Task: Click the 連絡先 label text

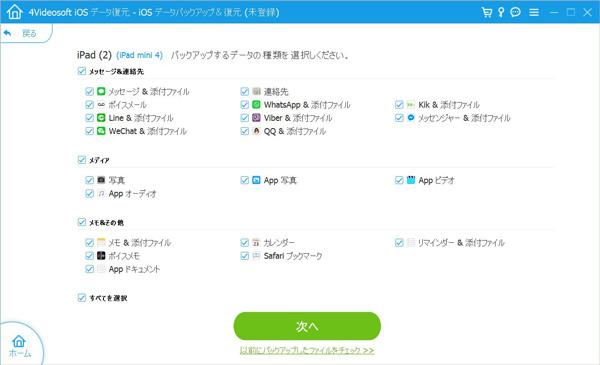Action: point(276,92)
